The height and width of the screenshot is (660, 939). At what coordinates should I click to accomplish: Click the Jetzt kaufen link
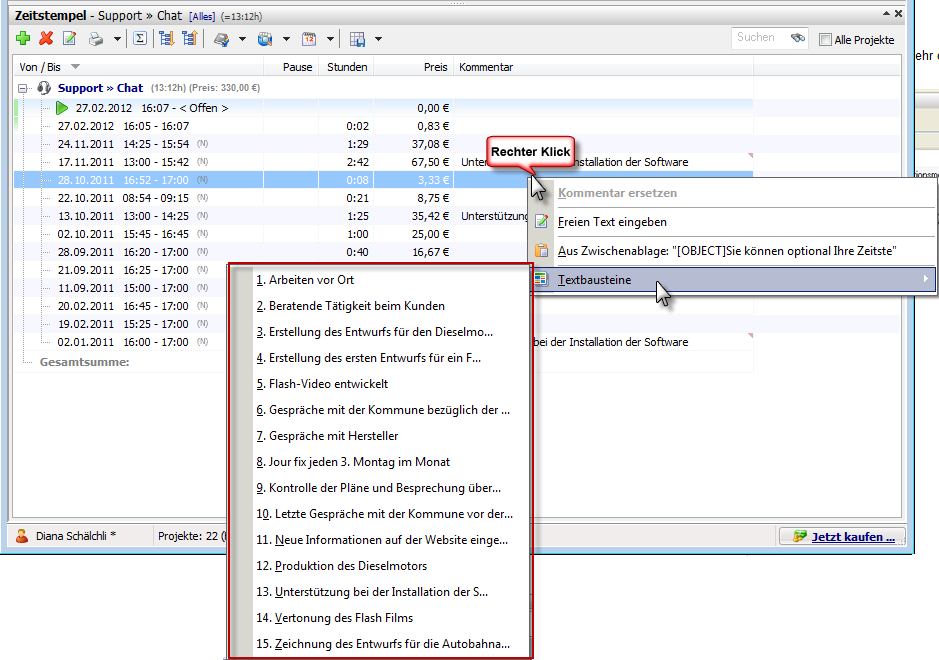(853, 537)
